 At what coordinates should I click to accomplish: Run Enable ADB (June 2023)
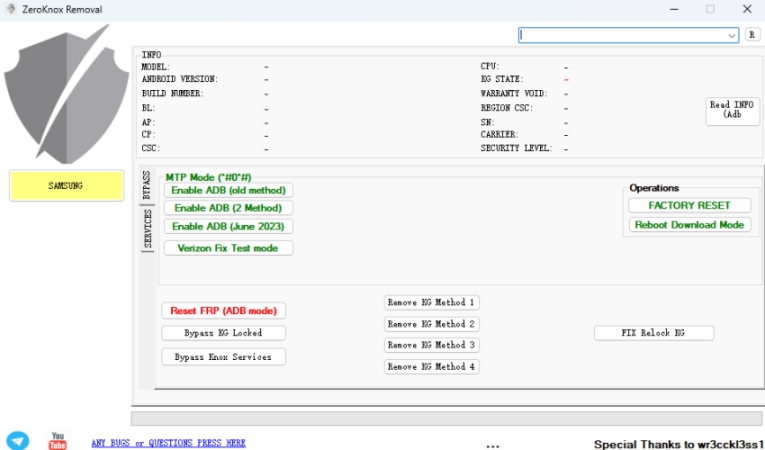coord(228,226)
